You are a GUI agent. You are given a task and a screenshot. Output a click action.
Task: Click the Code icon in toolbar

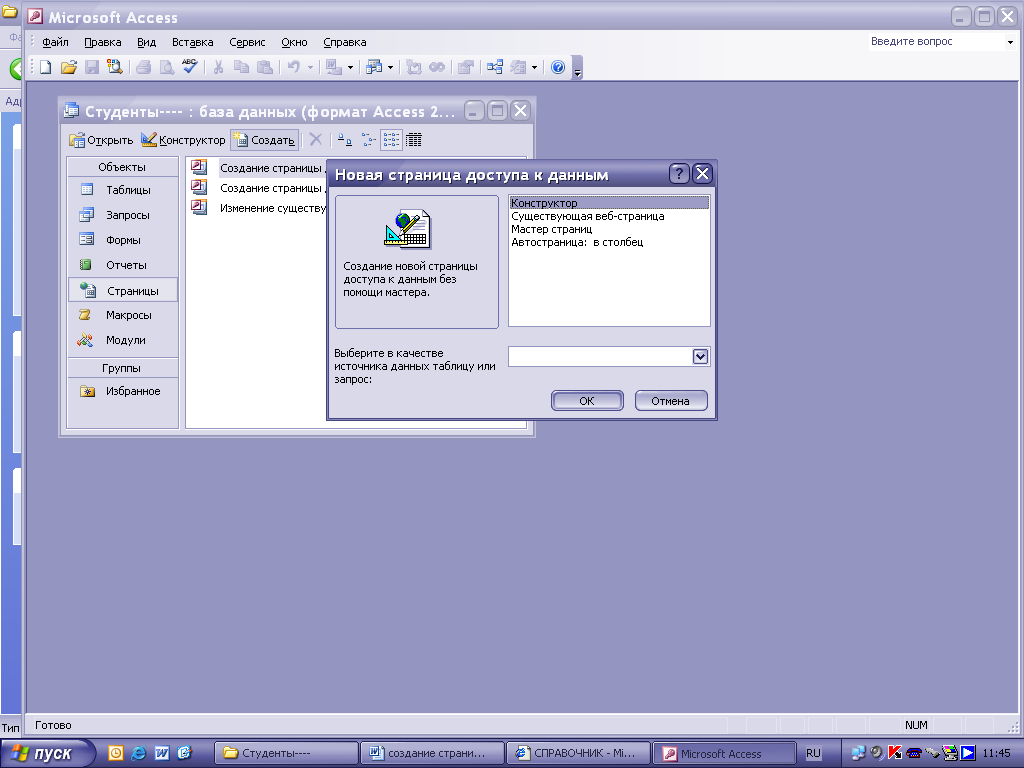(413, 67)
